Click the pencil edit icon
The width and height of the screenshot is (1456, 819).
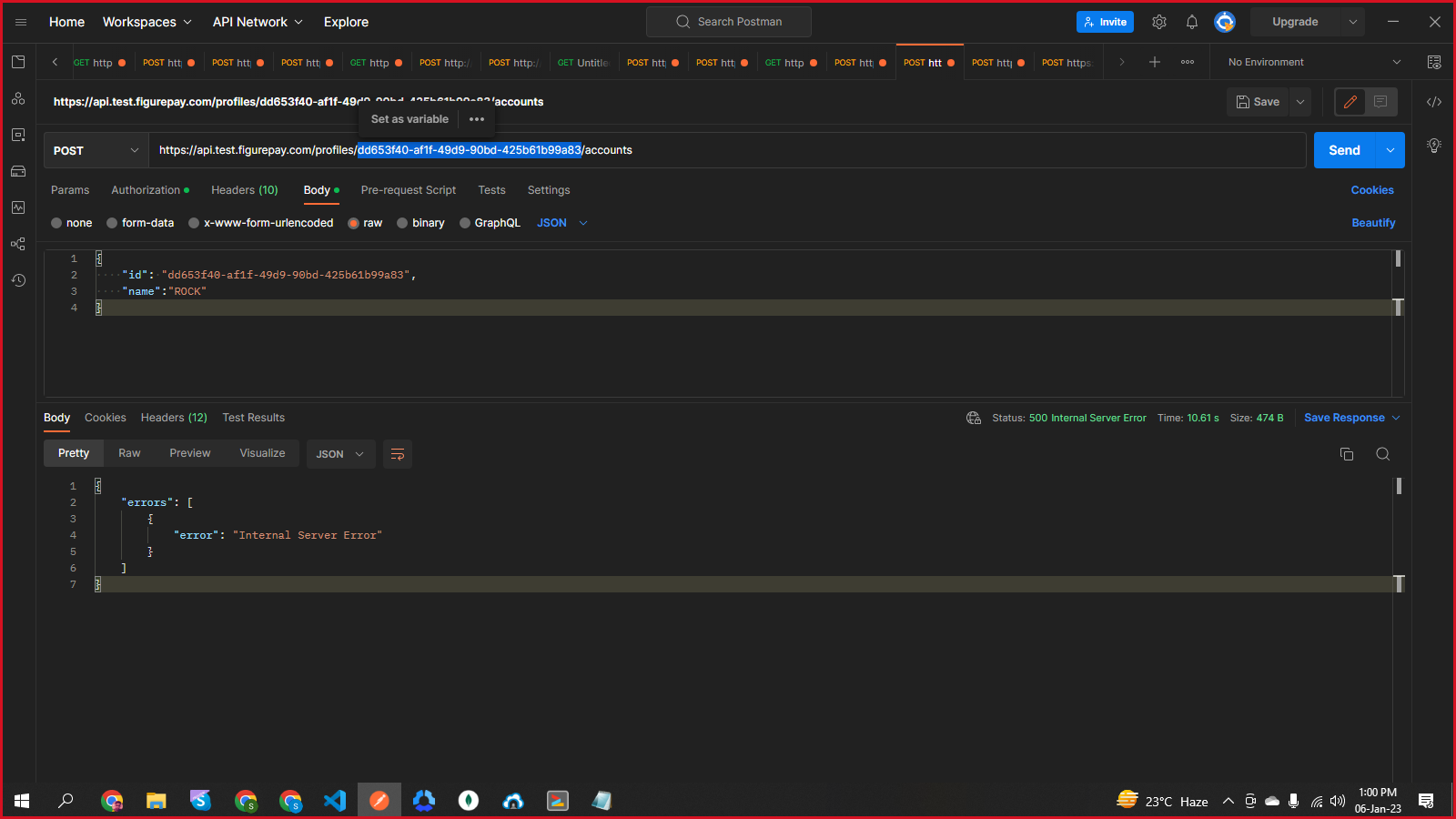click(1350, 102)
